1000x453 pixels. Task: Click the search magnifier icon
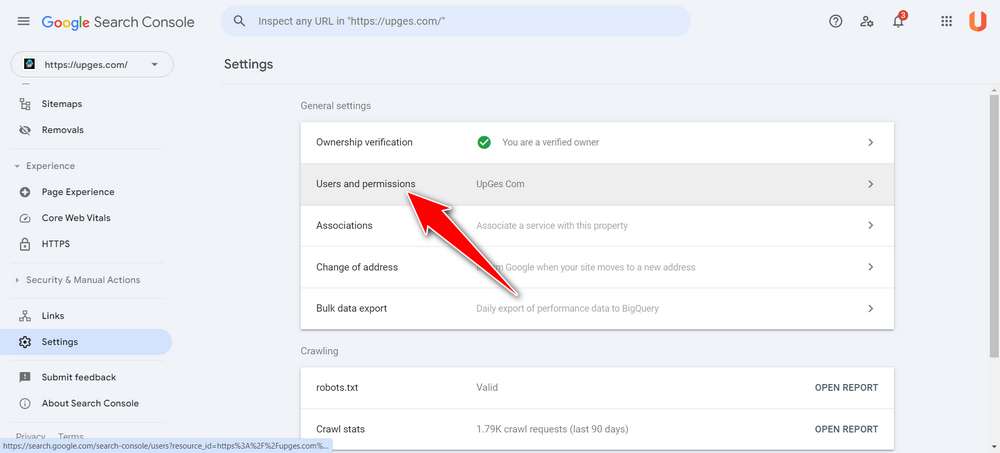240,21
